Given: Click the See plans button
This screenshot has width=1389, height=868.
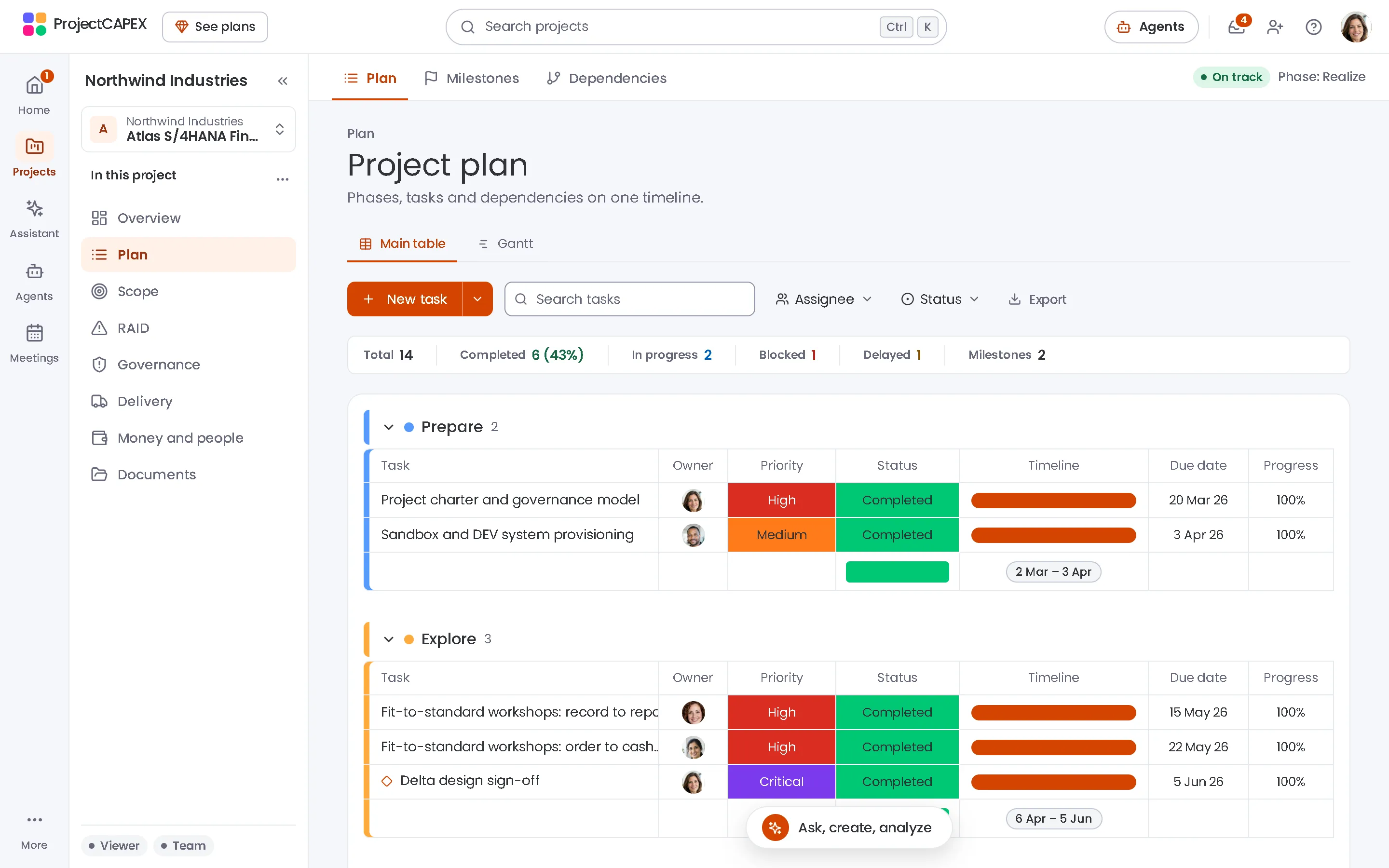Looking at the screenshot, I should [215, 27].
